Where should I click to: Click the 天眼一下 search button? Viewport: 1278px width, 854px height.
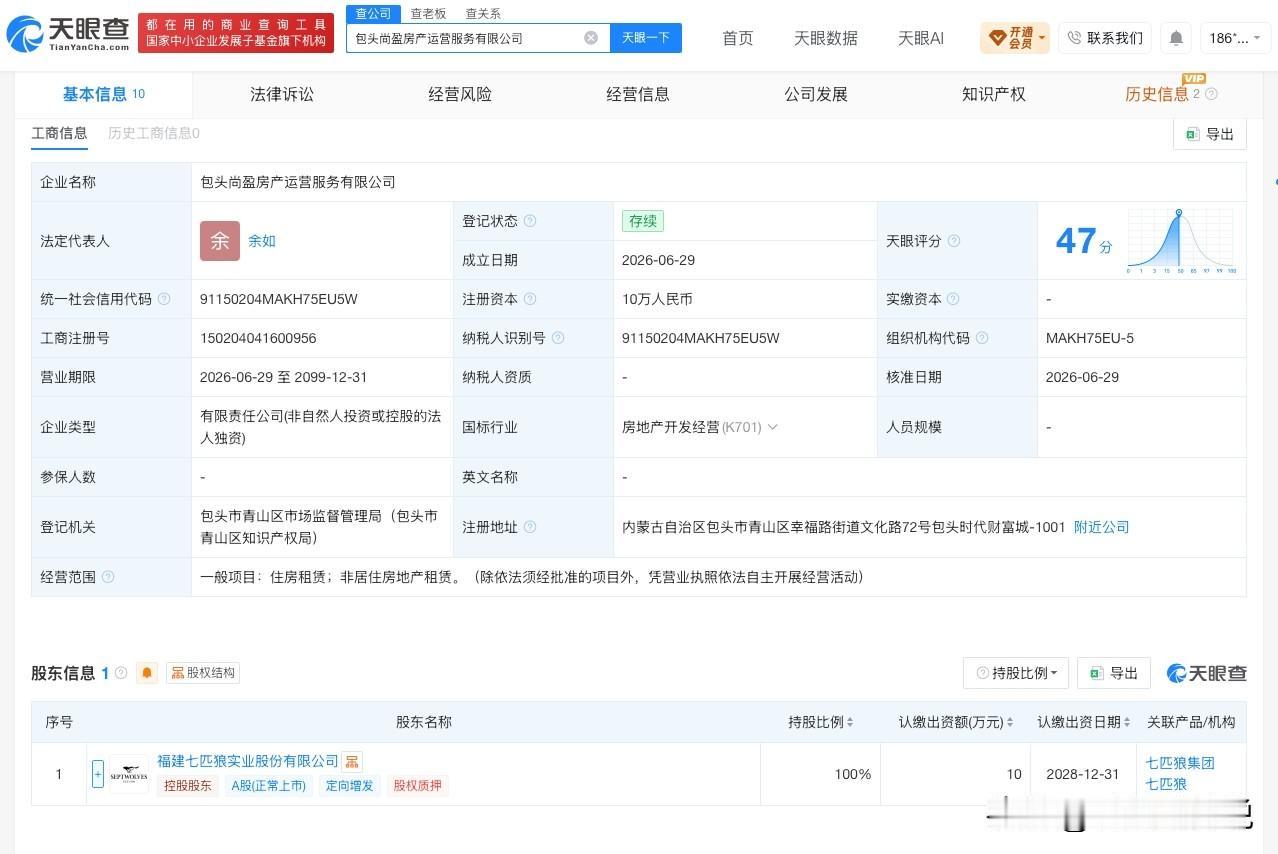click(x=646, y=38)
